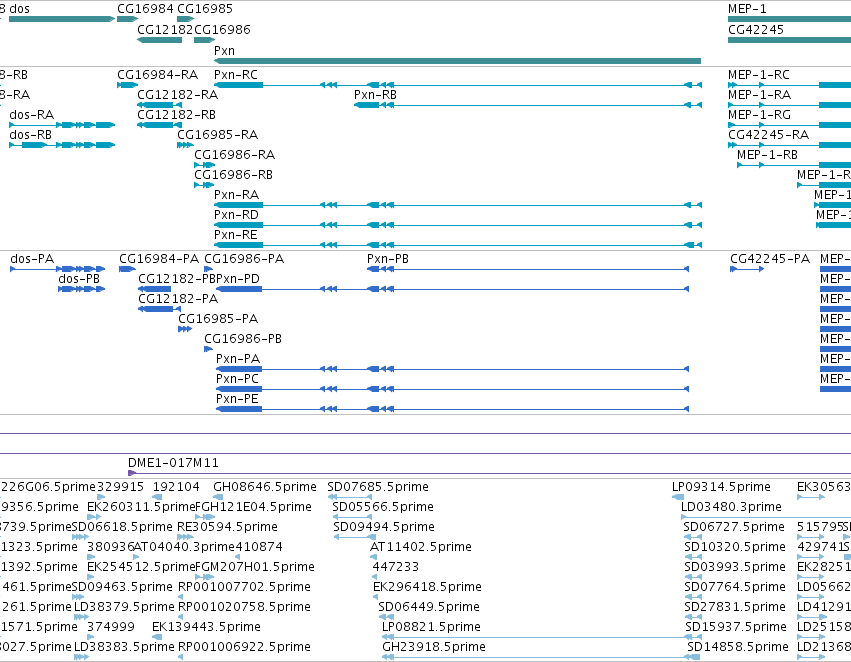Click the 'CG16986' gene label
Viewport: 851px width, 662px height.
(223, 29)
